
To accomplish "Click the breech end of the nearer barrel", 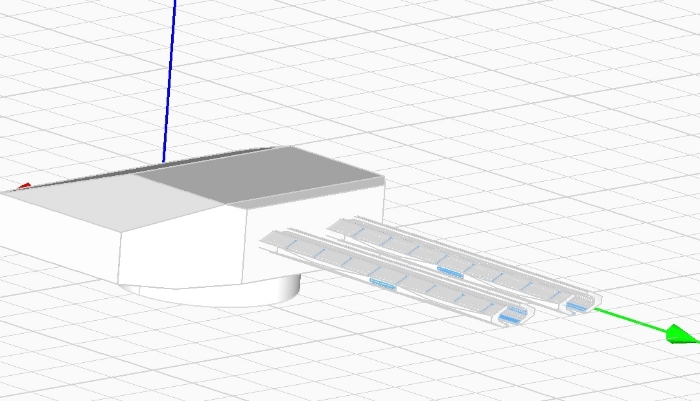I will coord(272,239).
